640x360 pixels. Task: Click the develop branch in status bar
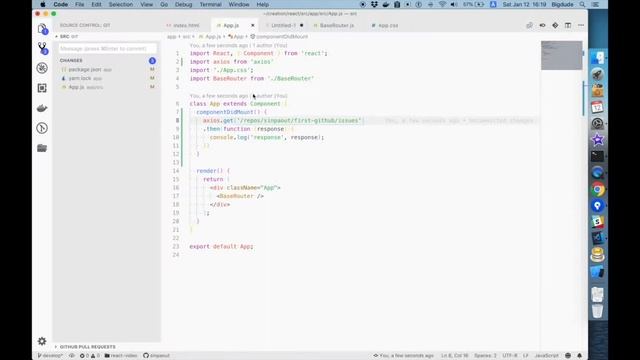pyautogui.click(x=50, y=356)
